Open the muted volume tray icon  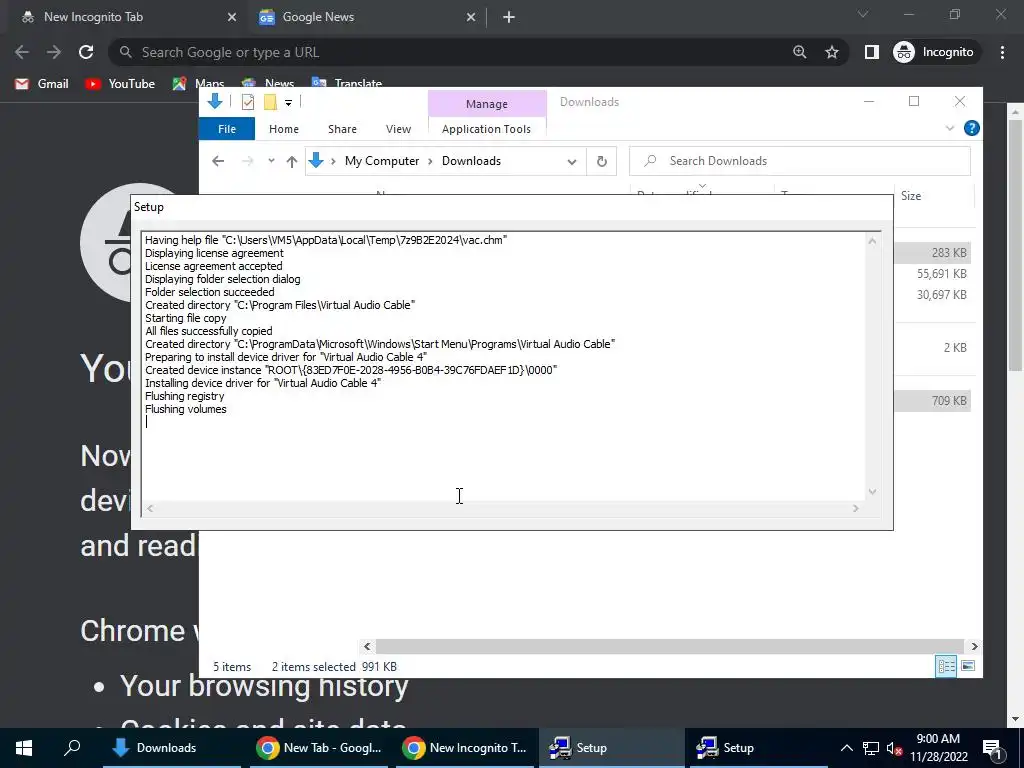click(894, 748)
